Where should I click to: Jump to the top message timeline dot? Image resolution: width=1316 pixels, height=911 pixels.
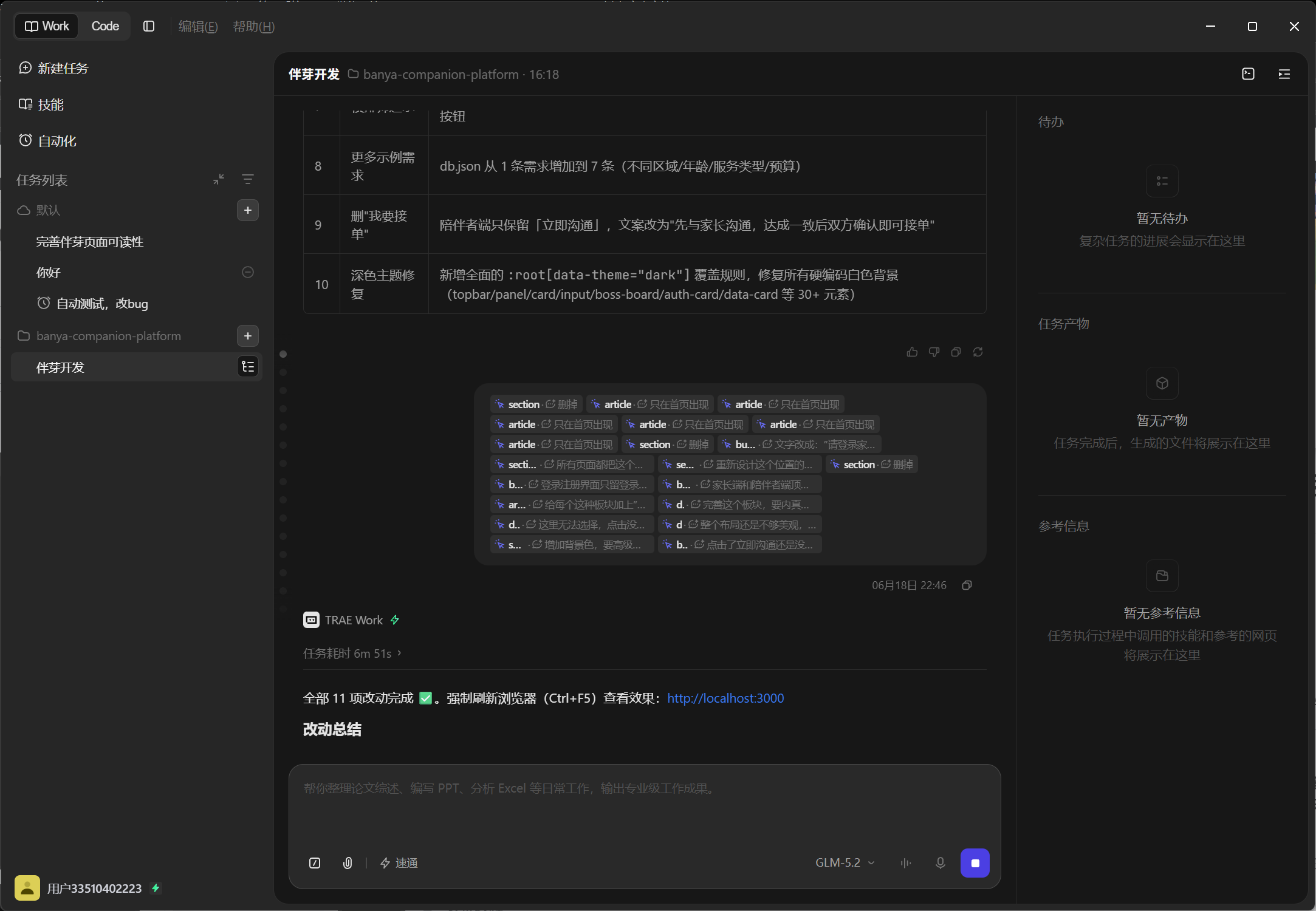click(x=283, y=354)
